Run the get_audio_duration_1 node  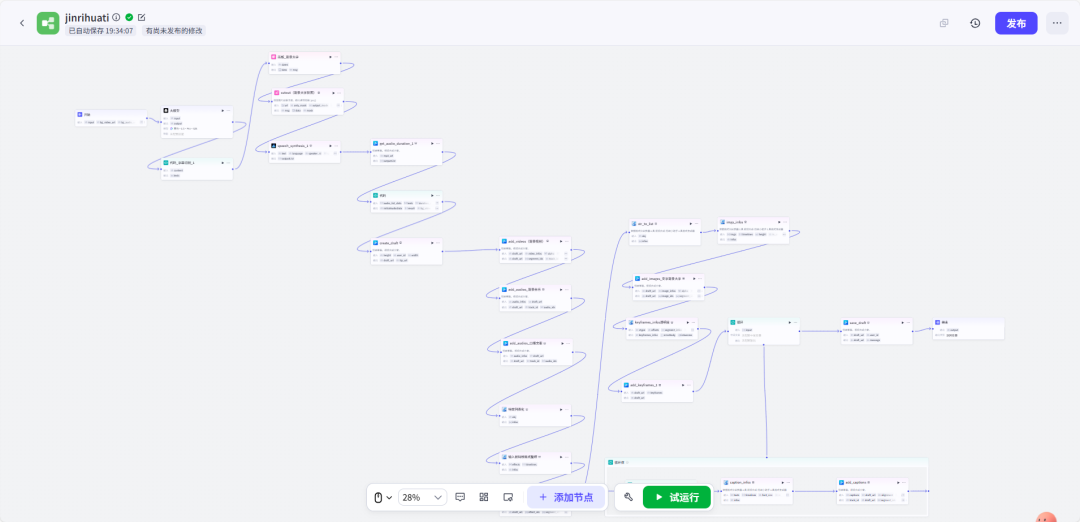click(432, 143)
